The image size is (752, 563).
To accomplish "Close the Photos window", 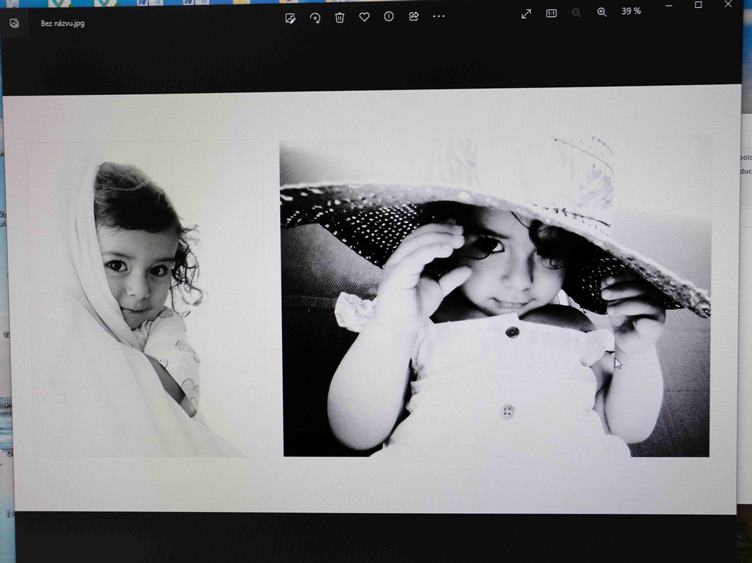I will point(728,4).
